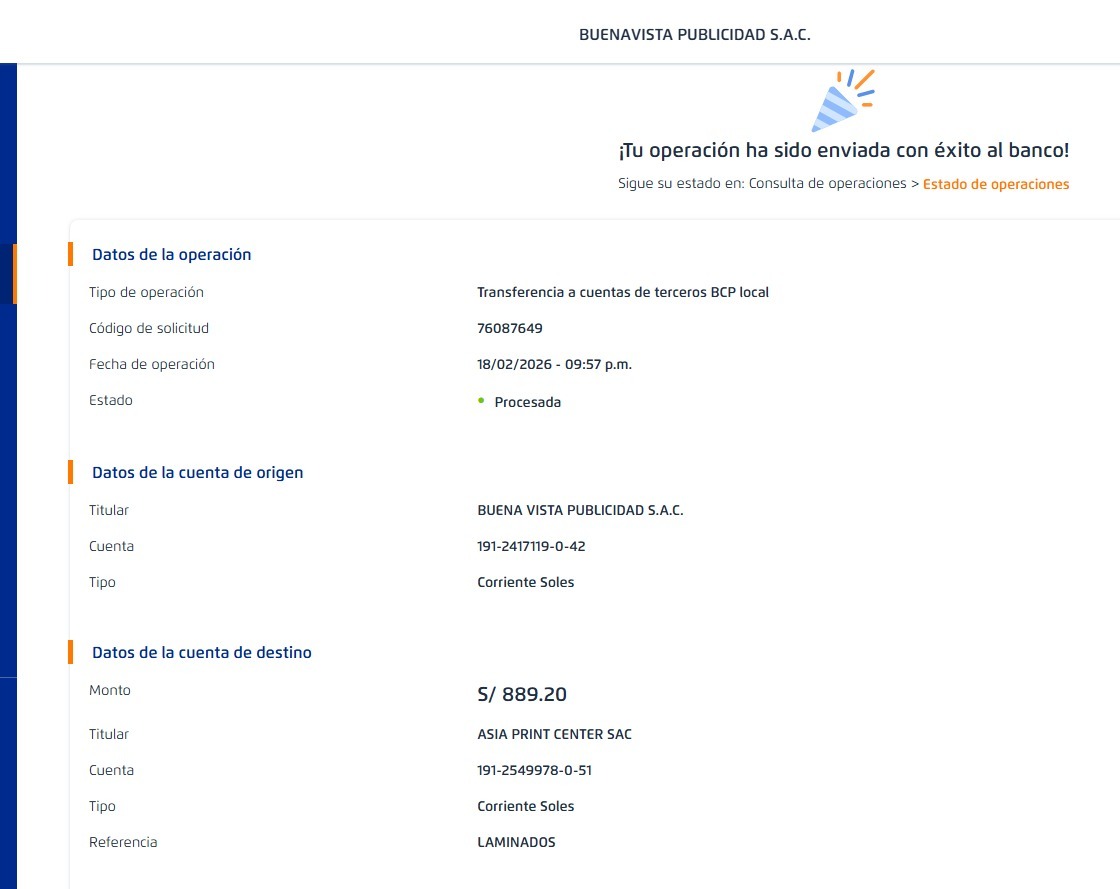Click the beneficiary name ASIA PRINT CENTER SAC

(x=554, y=734)
